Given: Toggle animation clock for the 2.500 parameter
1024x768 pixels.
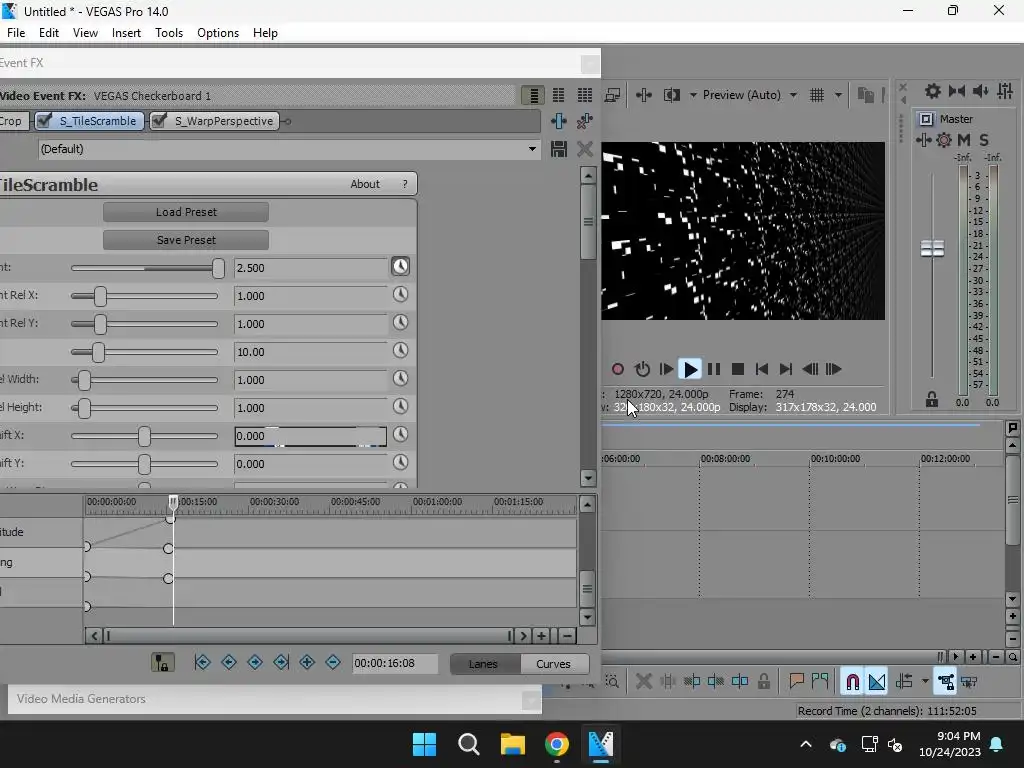Looking at the screenshot, I should pyautogui.click(x=400, y=266).
